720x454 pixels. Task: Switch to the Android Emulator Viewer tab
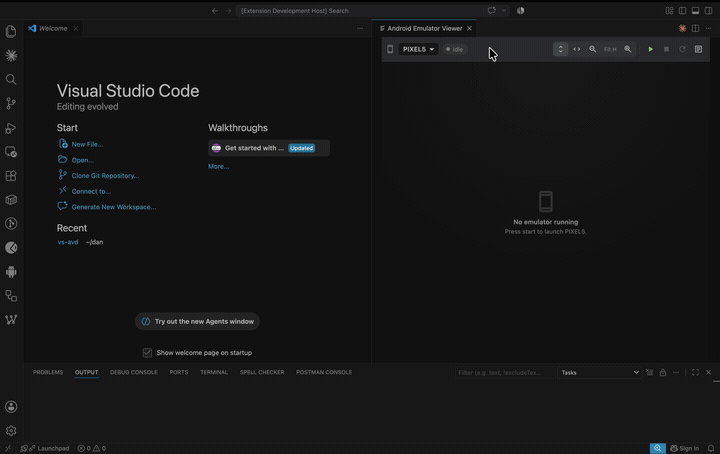424,28
